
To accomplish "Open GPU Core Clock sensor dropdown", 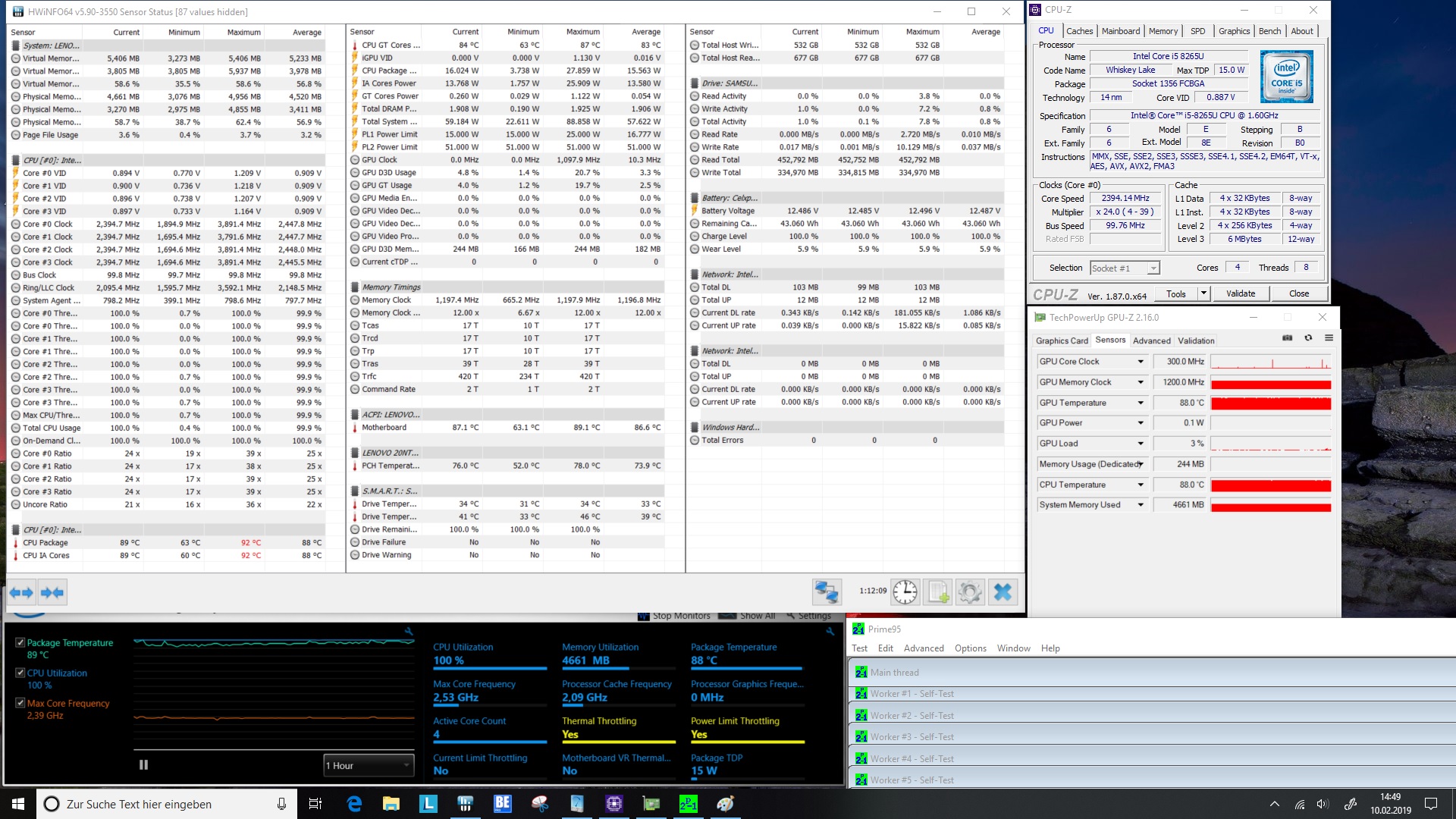I will coord(1141,362).
